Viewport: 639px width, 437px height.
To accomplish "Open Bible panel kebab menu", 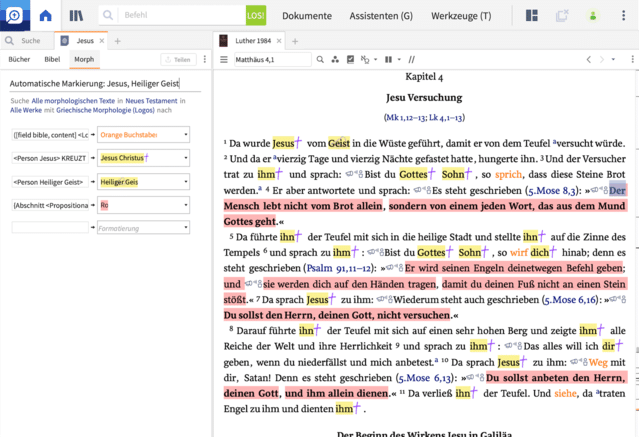I will (632, 60).
